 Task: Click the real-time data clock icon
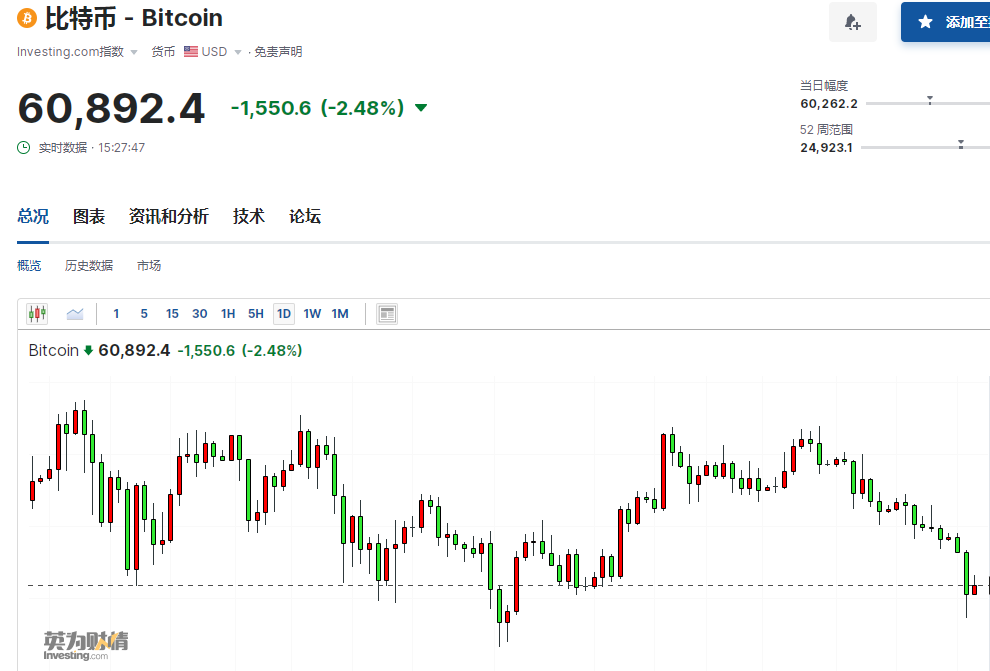click(x=24, y=148)
